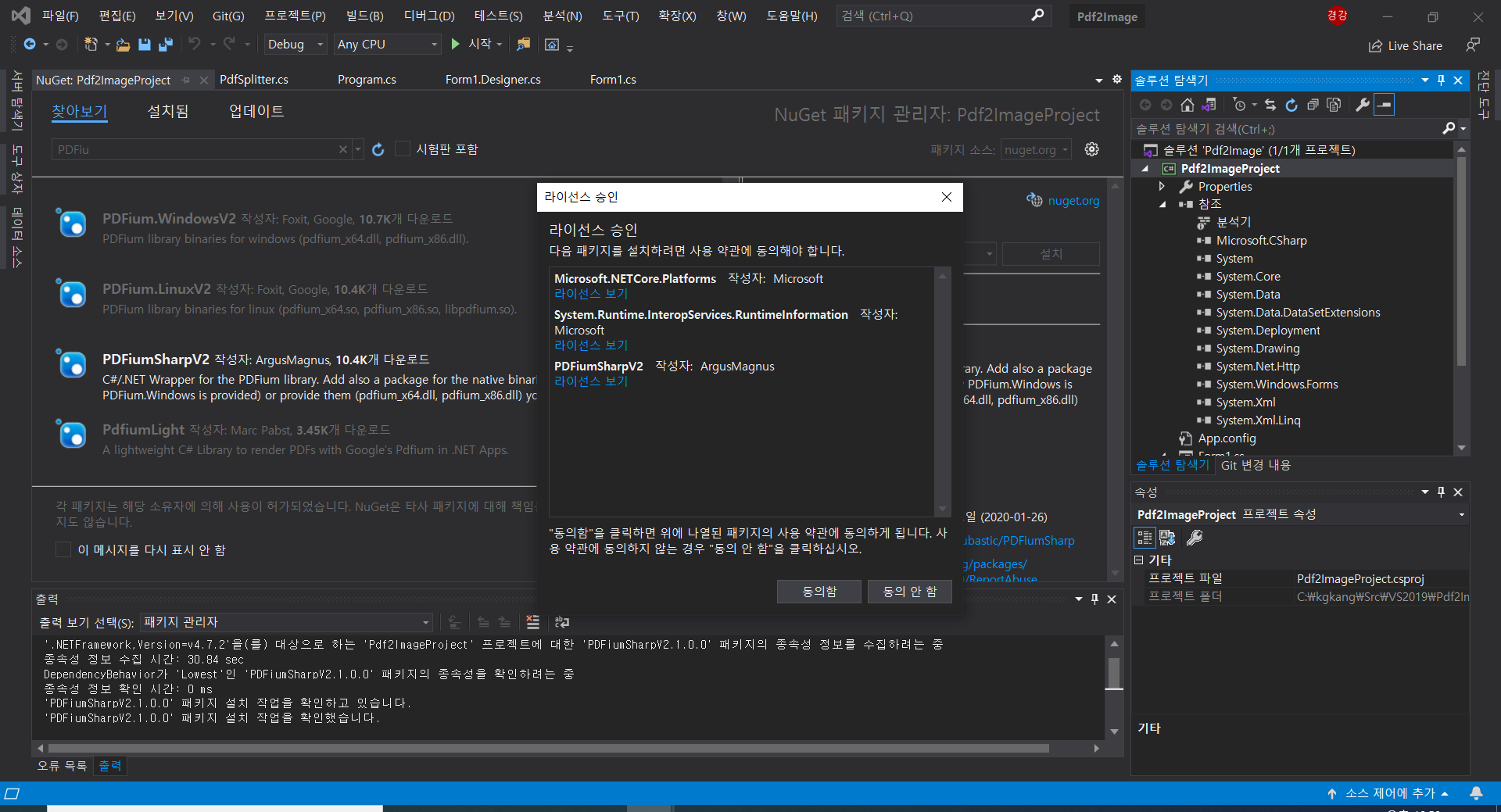
Task: Click the Solution Explorer home icon
Action: (1188, 105)
